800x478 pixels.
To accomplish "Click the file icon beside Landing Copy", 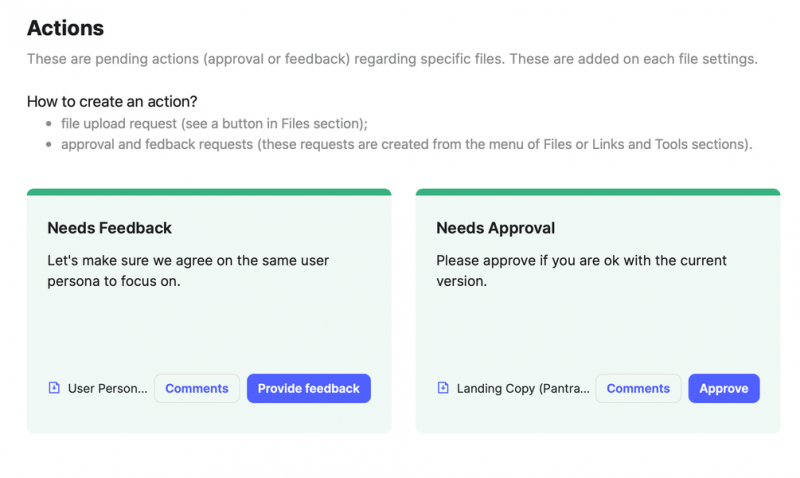I will [x=443, y=388].
